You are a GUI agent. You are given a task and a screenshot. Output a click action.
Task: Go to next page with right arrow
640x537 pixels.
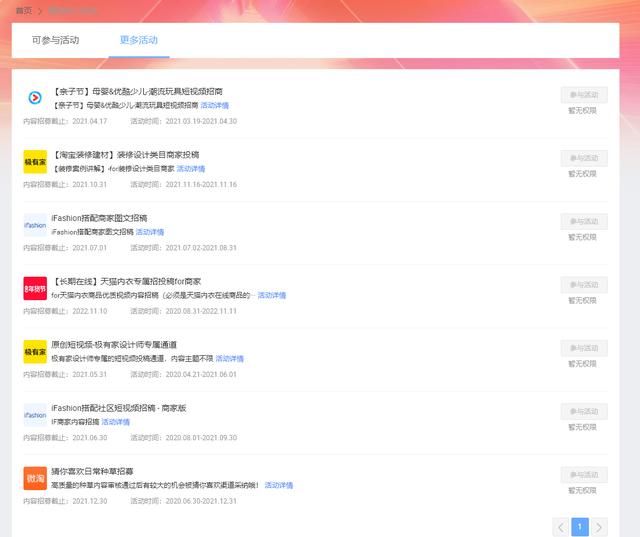(599, 527)
